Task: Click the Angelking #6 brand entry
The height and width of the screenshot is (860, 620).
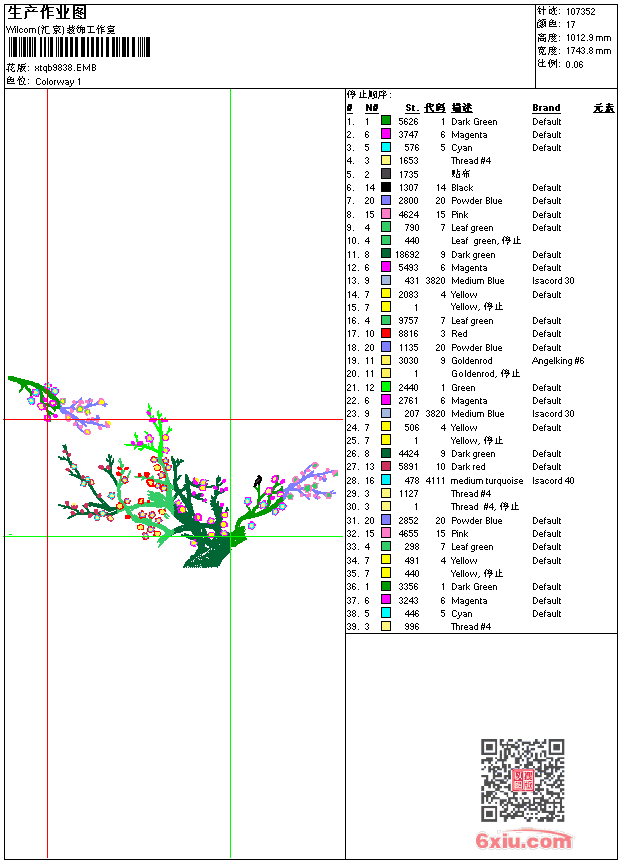Action: coord(558,361)
